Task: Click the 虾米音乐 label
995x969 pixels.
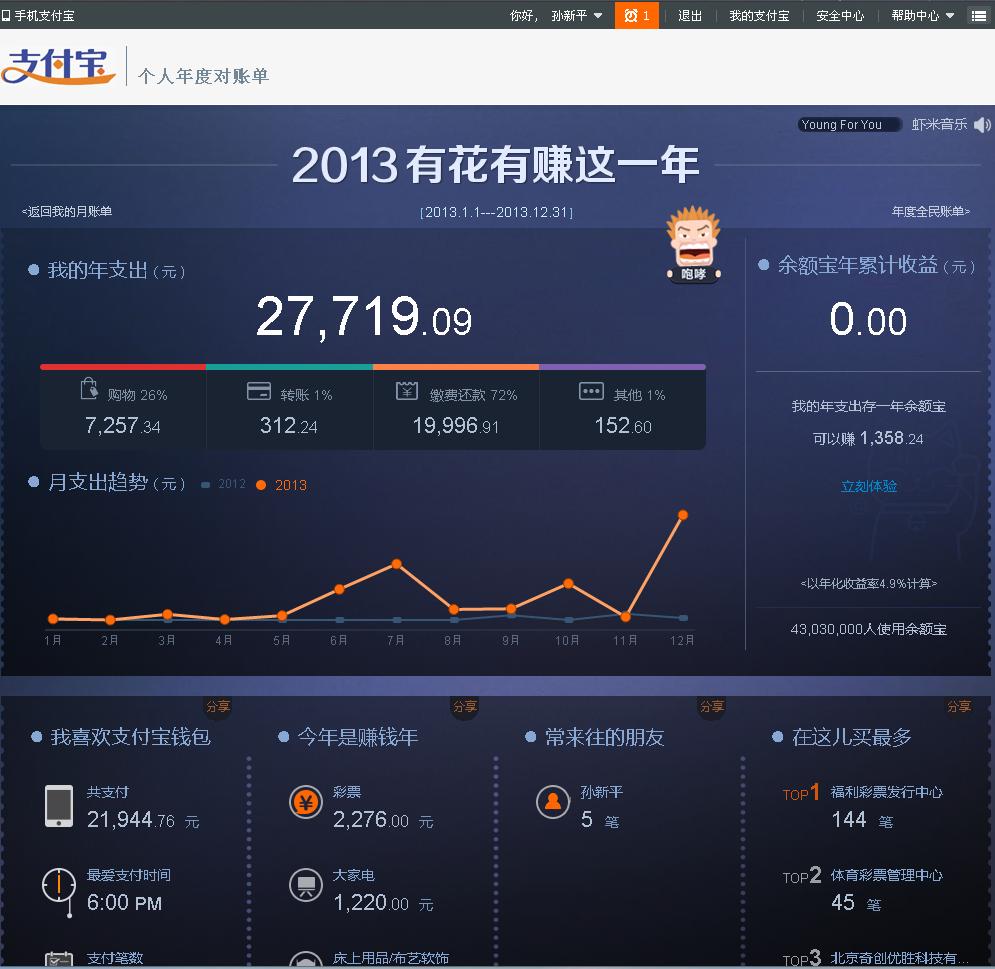Action: pyautogui.click(x=939, y=124)
